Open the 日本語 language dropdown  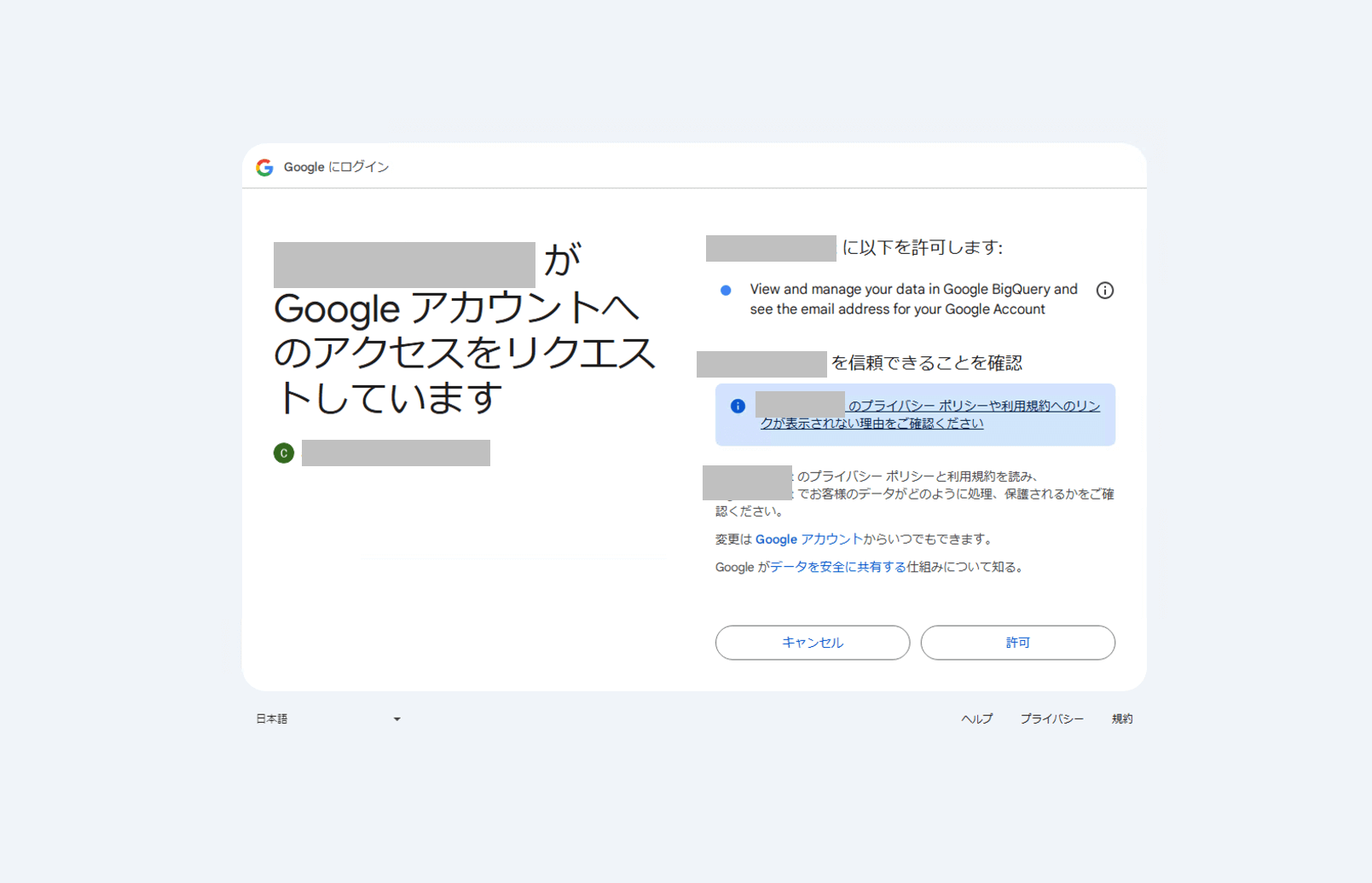click(x=328, y=719)
